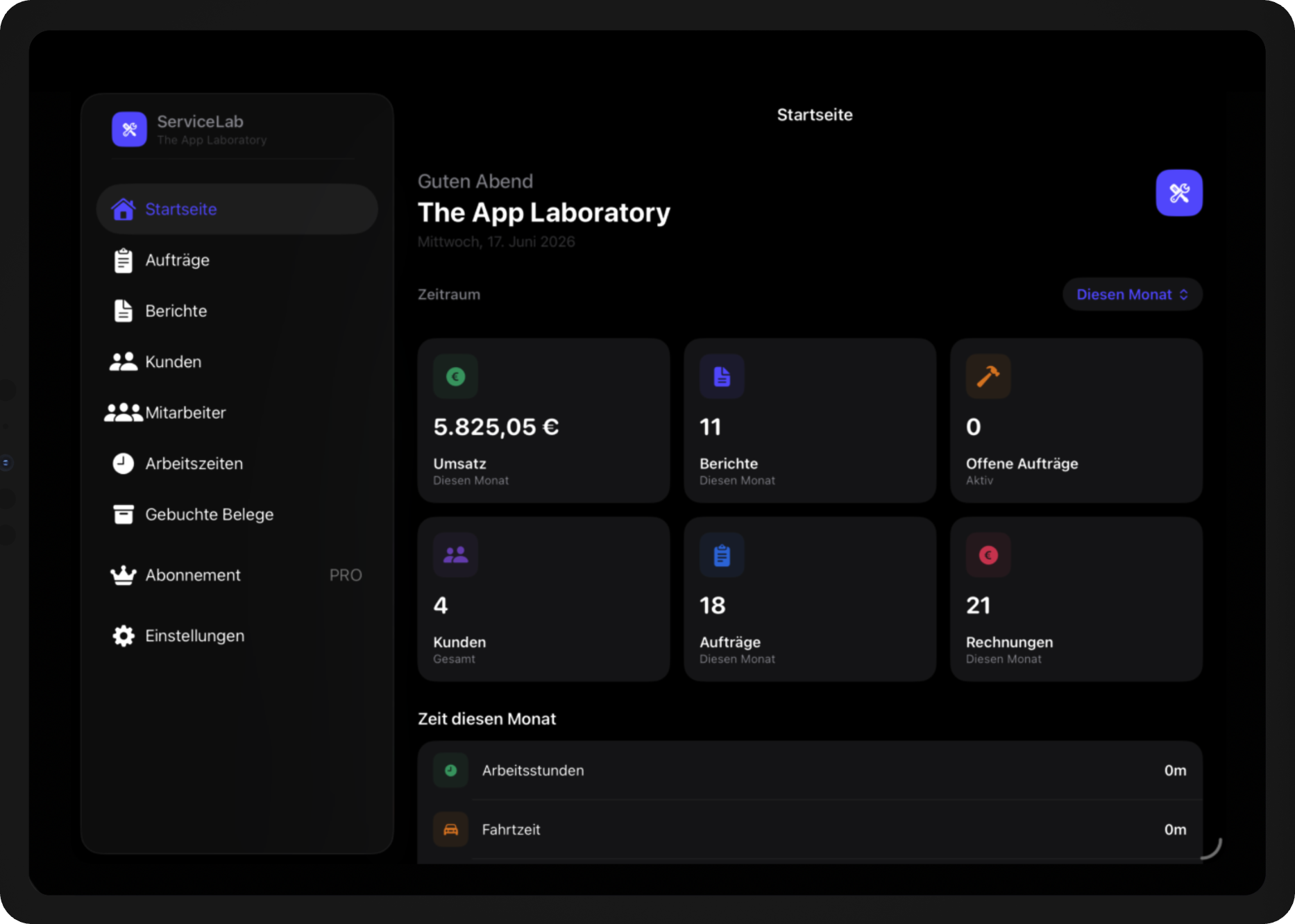Click the purple people icon on Kunden card

[x=456, y=555]
